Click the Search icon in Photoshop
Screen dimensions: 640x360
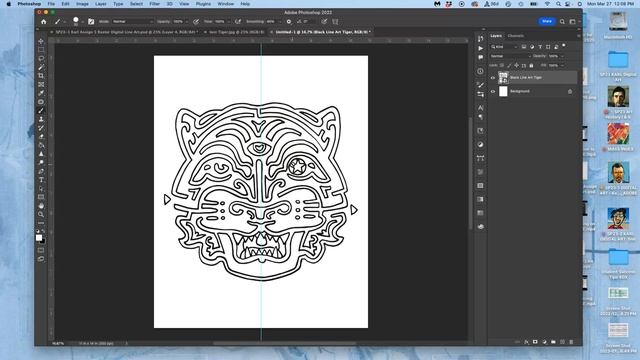click(x=562, y=22)
